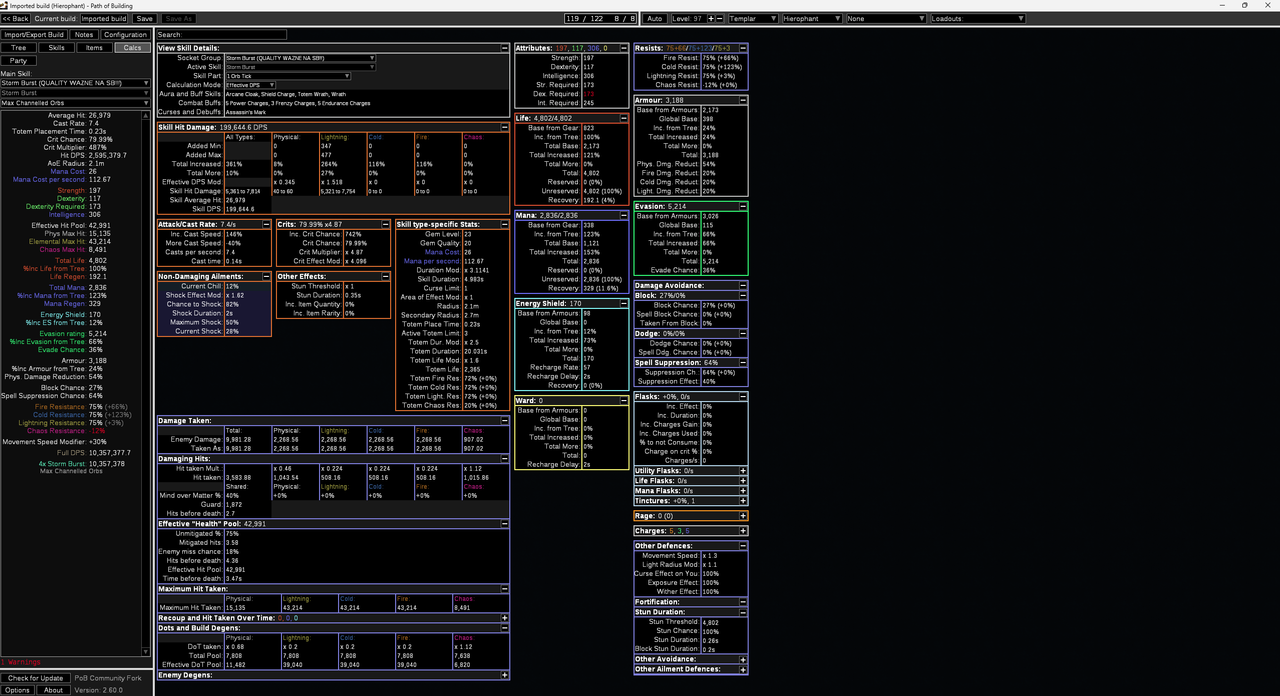Collapse the Attributes section
This screenshot has height=696, width=1280.
624,48
